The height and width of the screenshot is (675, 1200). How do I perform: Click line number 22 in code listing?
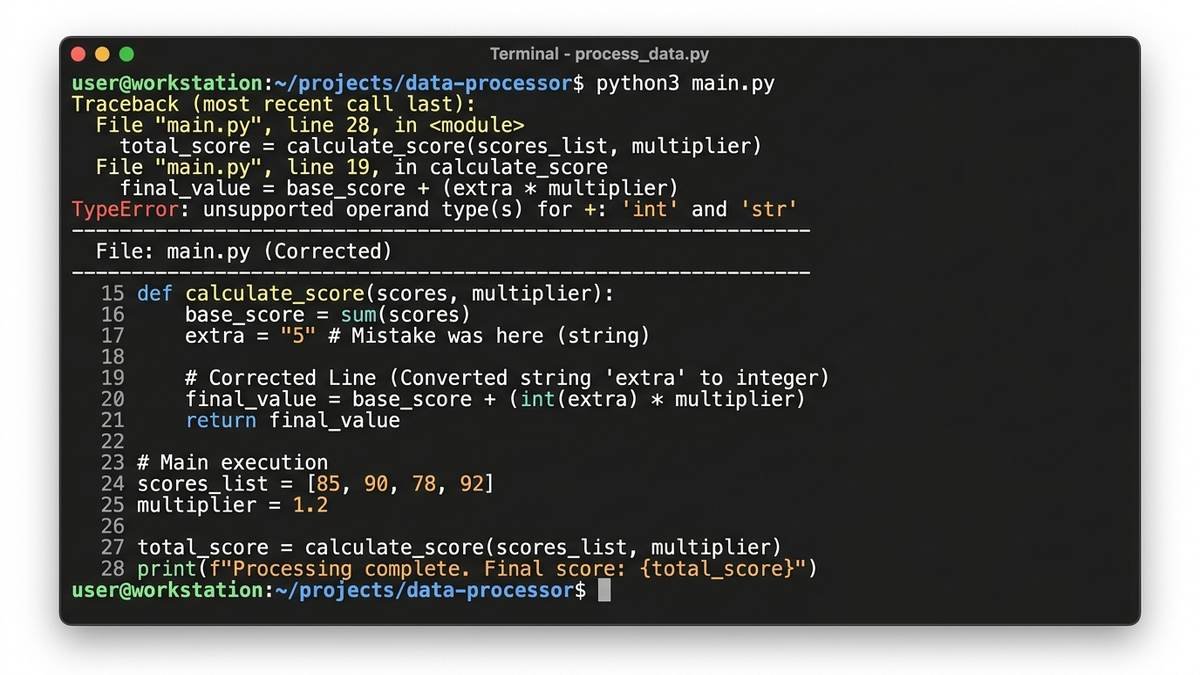pyautogui.click(x=112, y=440)
